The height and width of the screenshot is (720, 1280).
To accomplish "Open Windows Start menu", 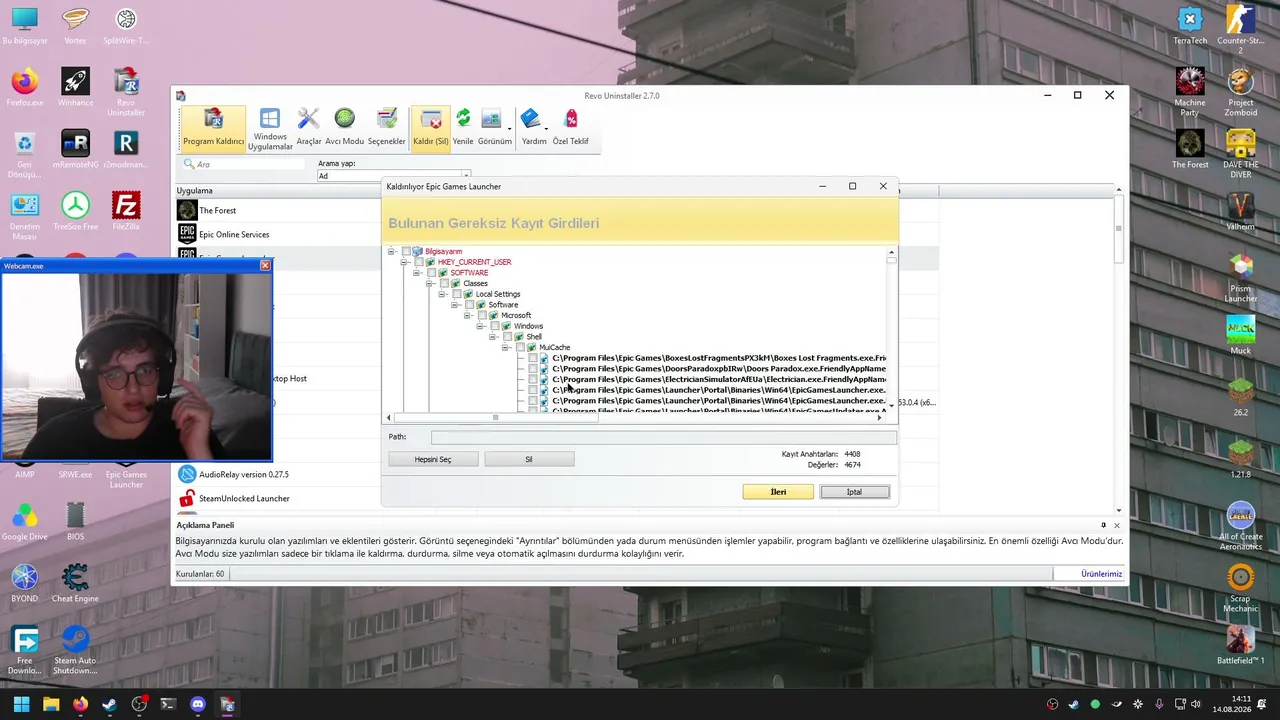I will click(22, 704).
